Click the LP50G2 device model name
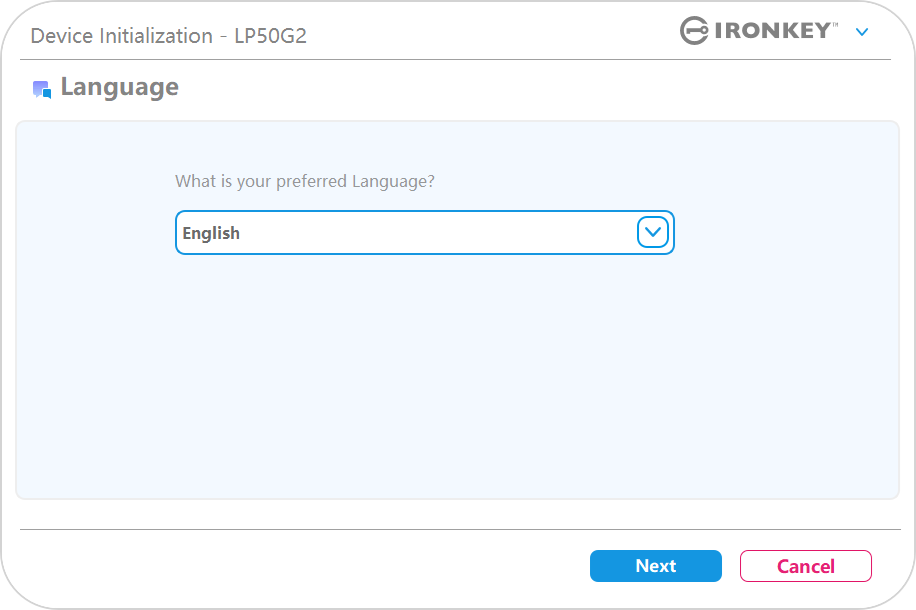 [270, 36]
